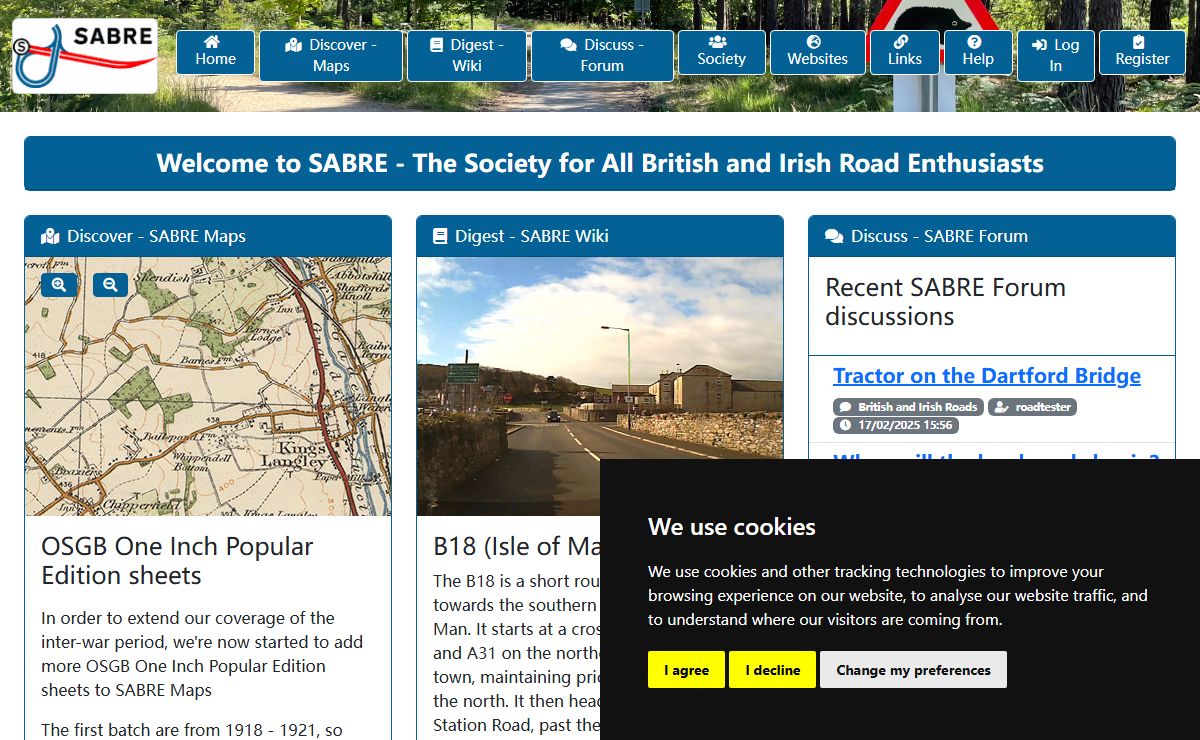Open Discover - Maps nav button
The height and width of the screenshot is (740, 1200).
click(331, 55)
